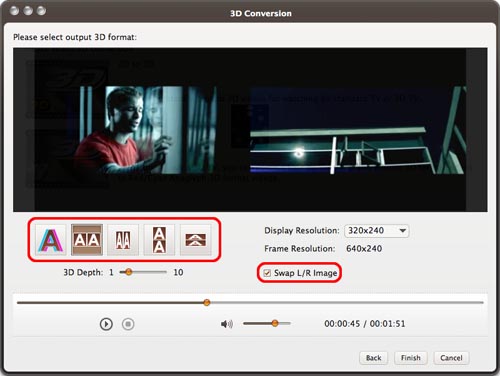Image resolution: width=500 pixels, height=376 pixels.
Task: Click the 640x240 frame resolution value
Action: 364,249
